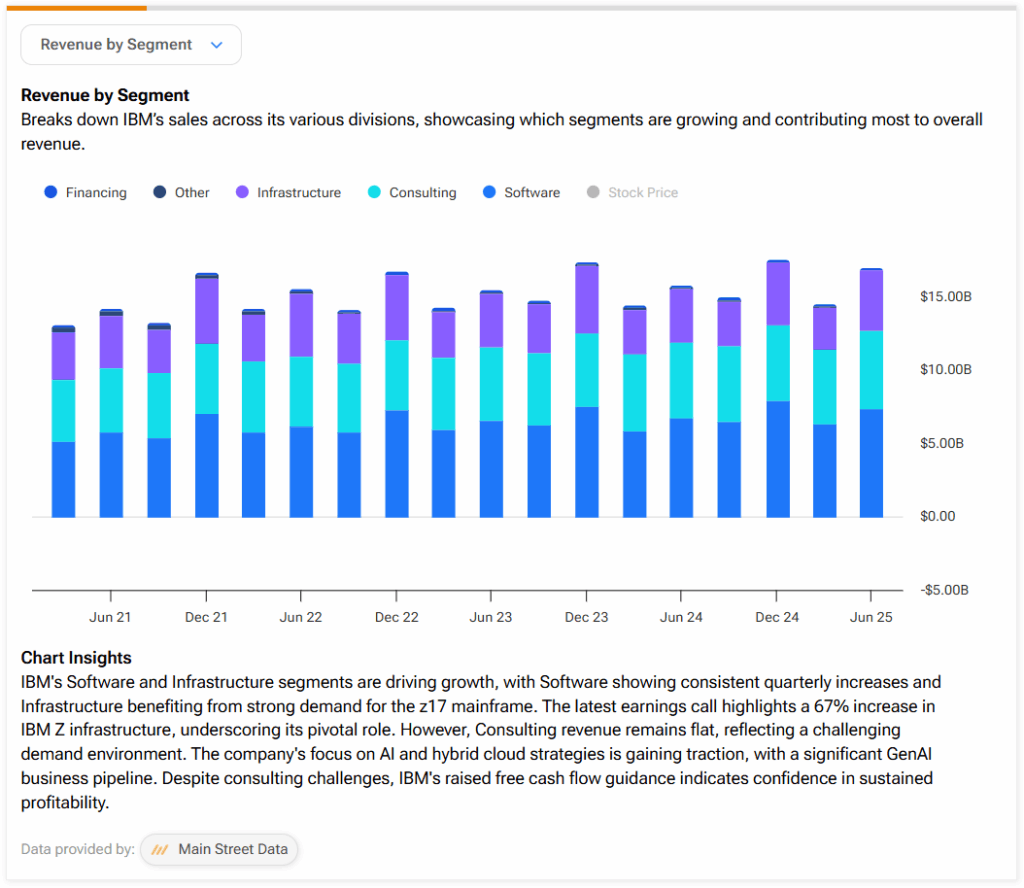Click the Jun 23 x-axis label
Viewport: 1024px width, 888px height.
coord(491,618)
